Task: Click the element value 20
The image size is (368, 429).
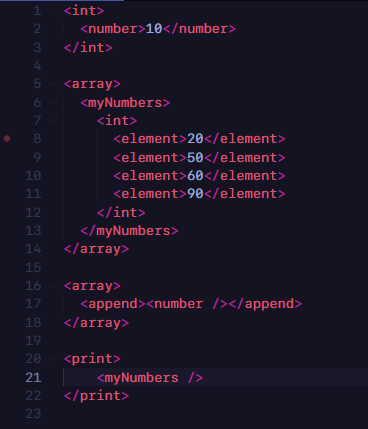Action: click(x=195, y=139)
